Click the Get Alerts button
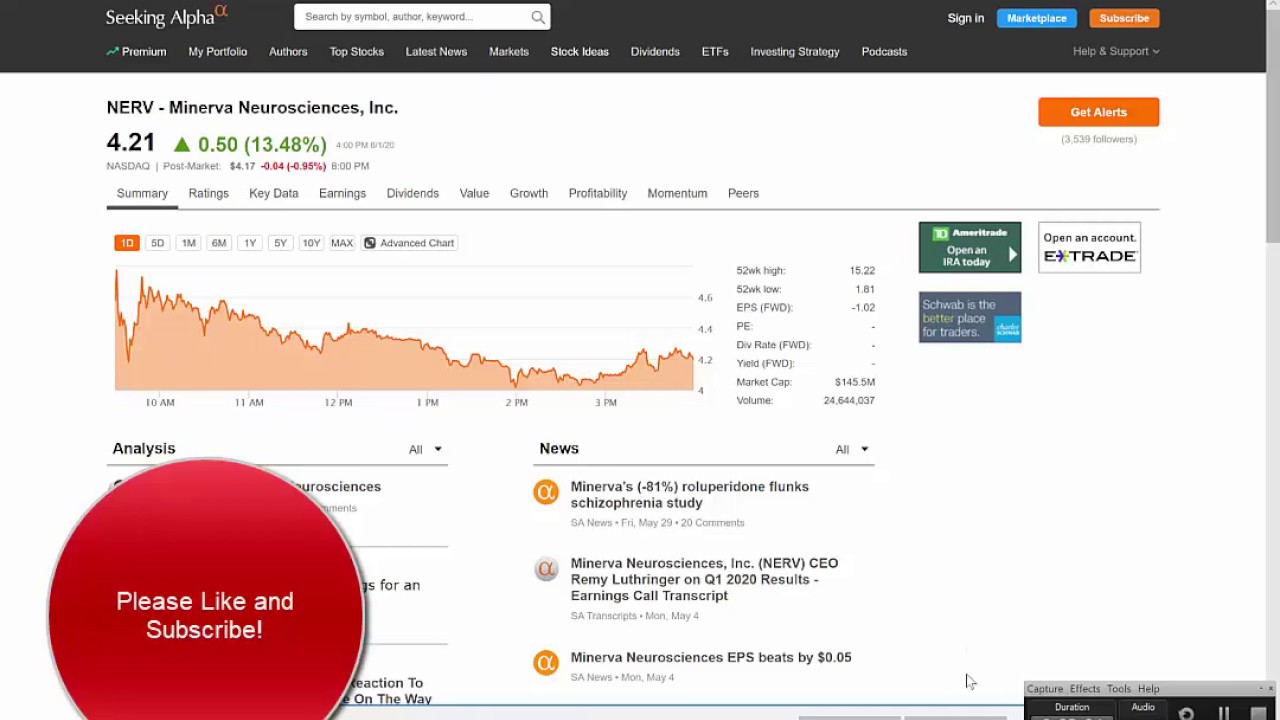1280x720 pixels. (1099, 112)
